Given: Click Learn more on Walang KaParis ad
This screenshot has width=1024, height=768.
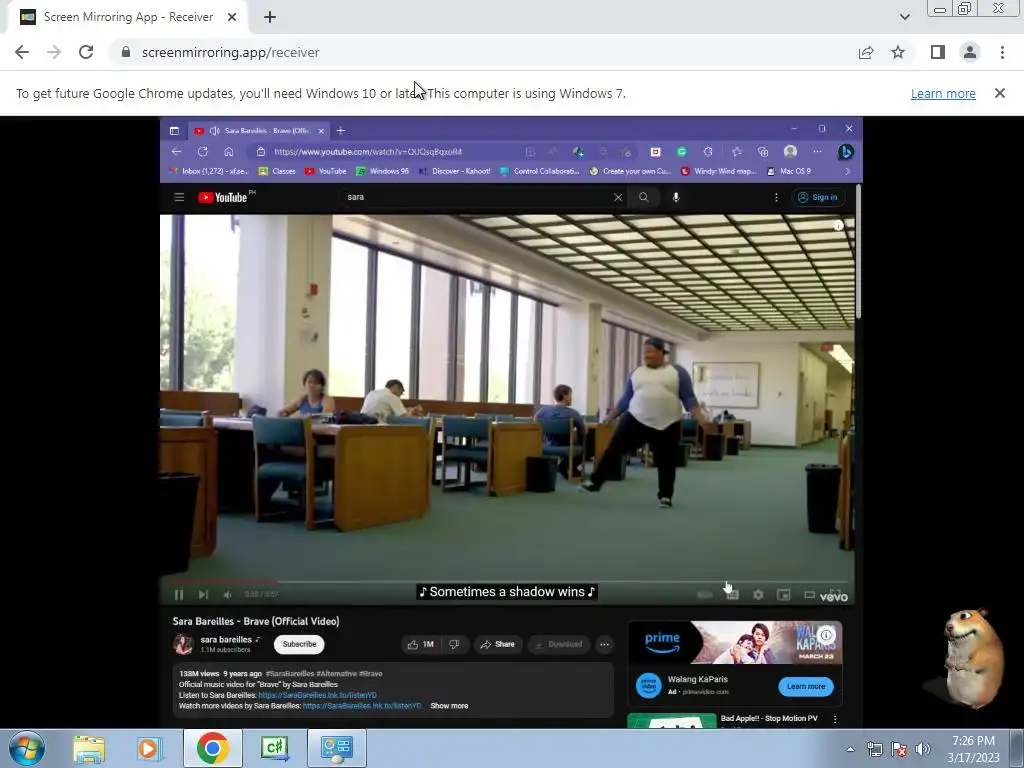Looking at the screenshot, I should (x=806, y=686).
